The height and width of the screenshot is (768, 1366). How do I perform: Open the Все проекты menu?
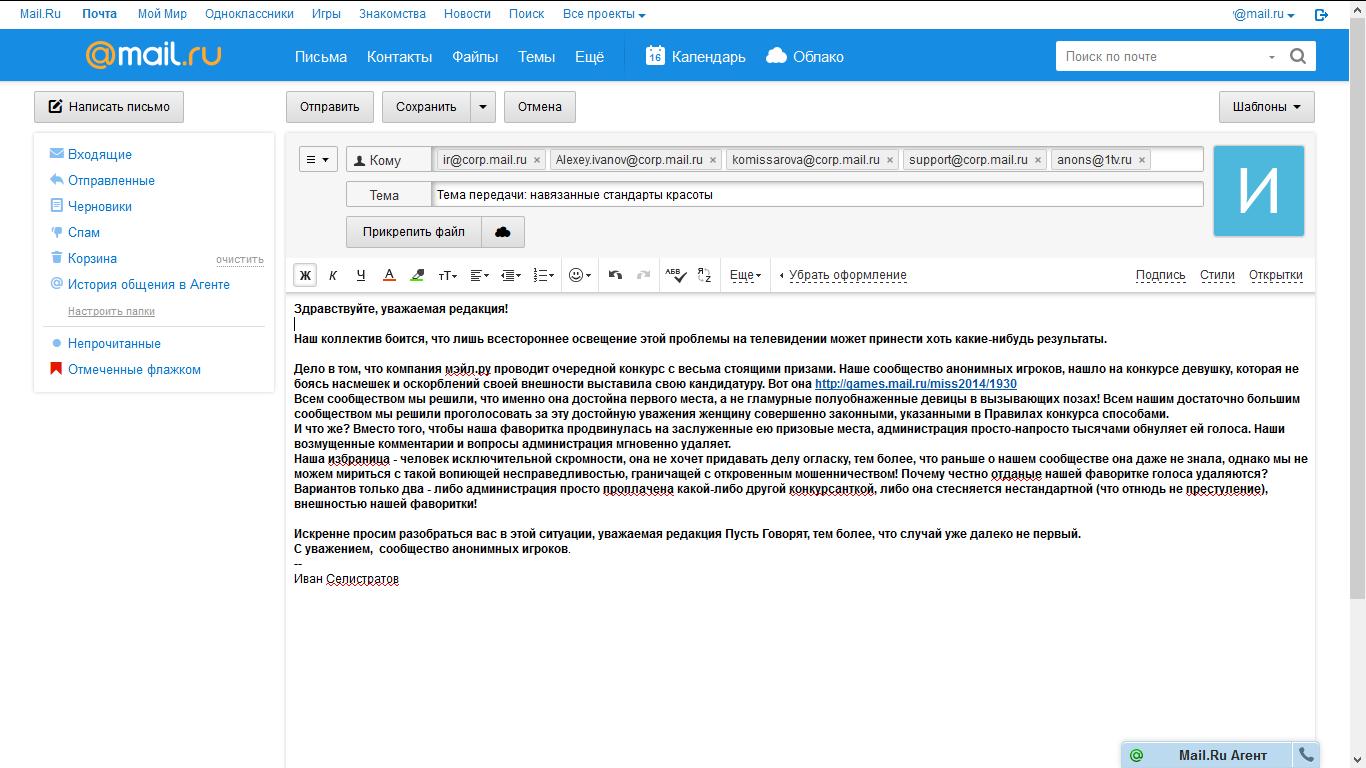[x=604, y=14]
